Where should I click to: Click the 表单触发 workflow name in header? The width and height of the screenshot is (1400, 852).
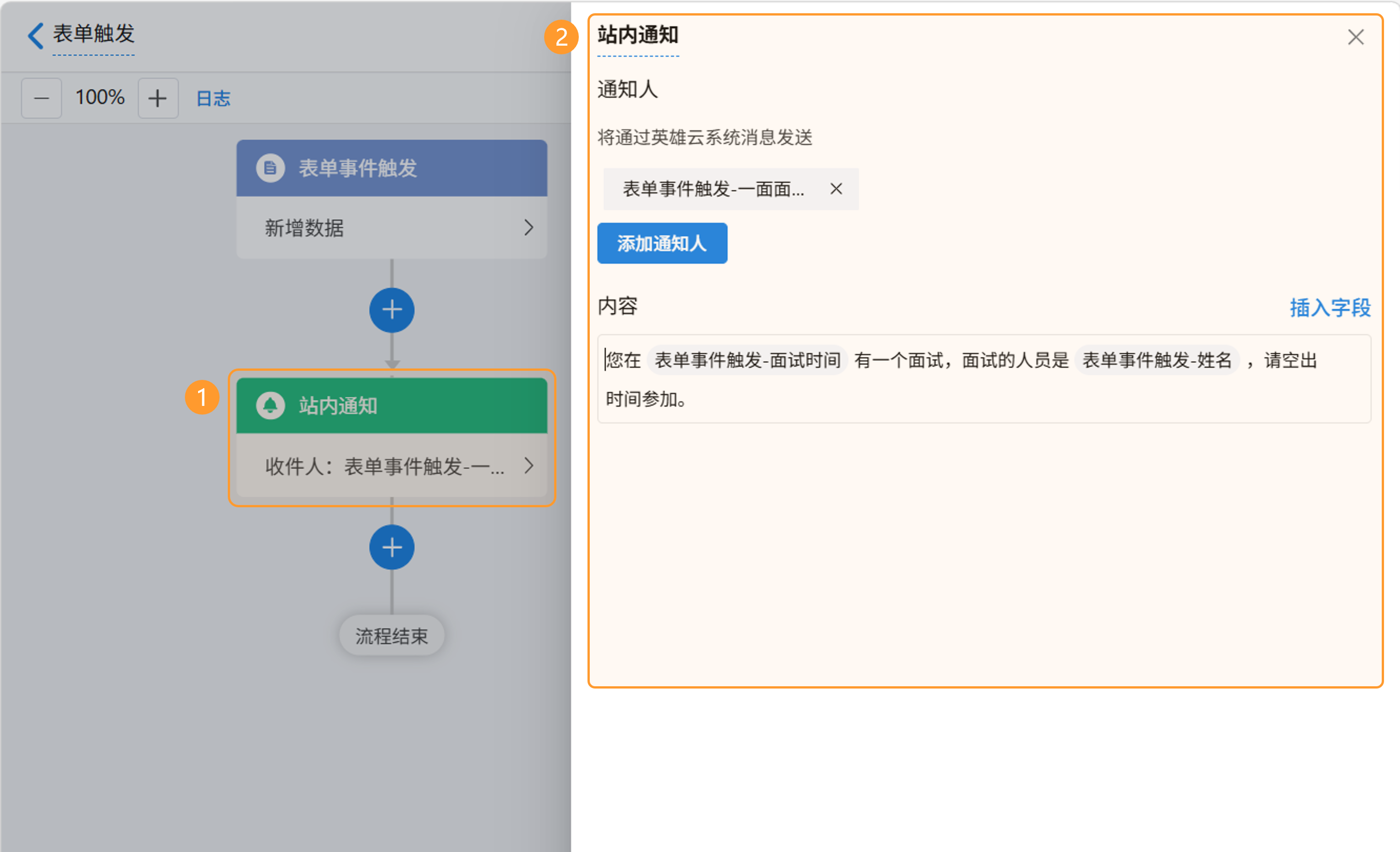pyautogui.click(x=94, y=34)
